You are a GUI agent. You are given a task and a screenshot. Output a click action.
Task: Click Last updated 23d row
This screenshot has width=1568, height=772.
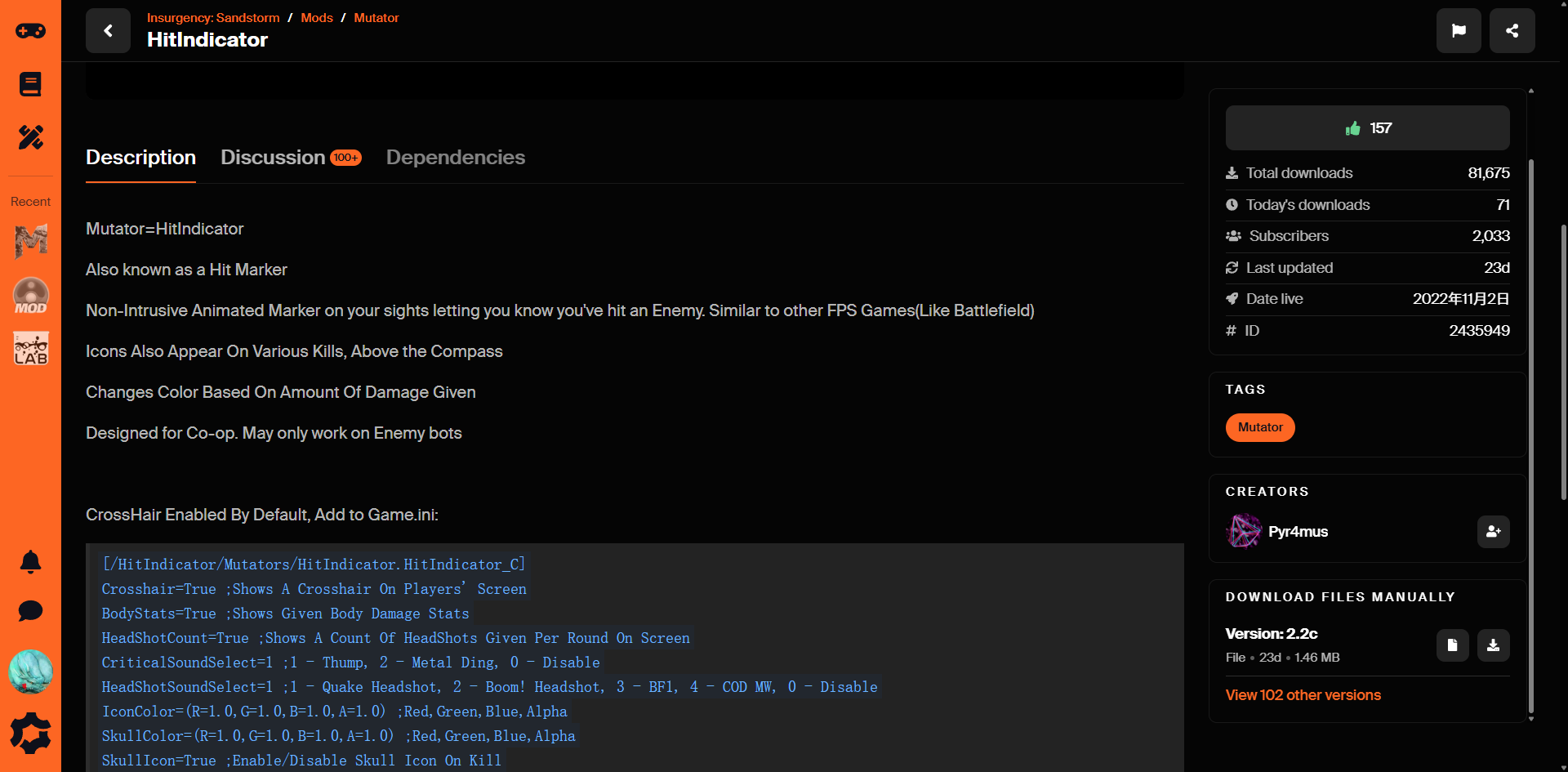(x=1367, y=268)
